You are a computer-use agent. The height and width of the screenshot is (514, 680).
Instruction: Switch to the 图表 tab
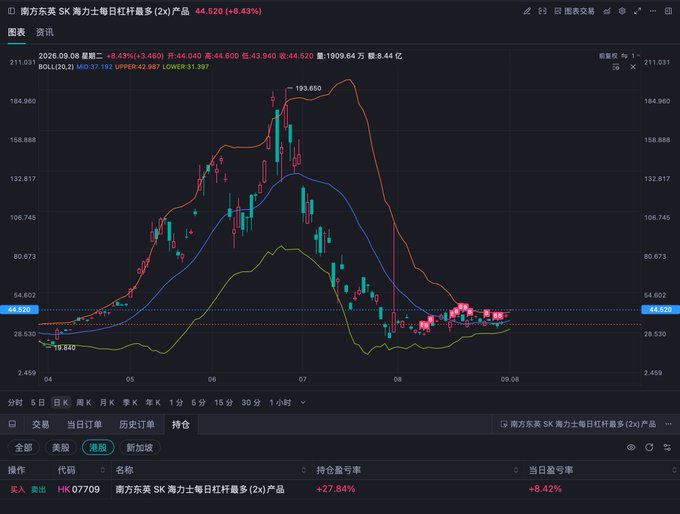tap(16, 32)
